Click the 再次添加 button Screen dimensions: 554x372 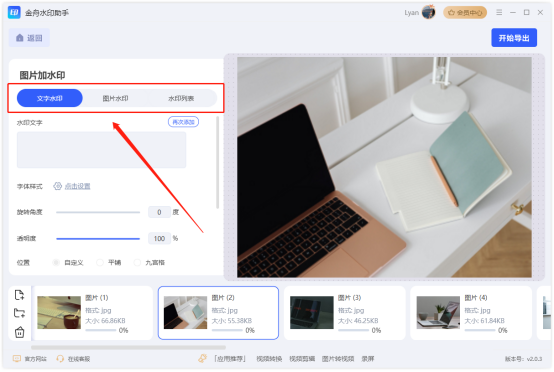click(183, 122)
